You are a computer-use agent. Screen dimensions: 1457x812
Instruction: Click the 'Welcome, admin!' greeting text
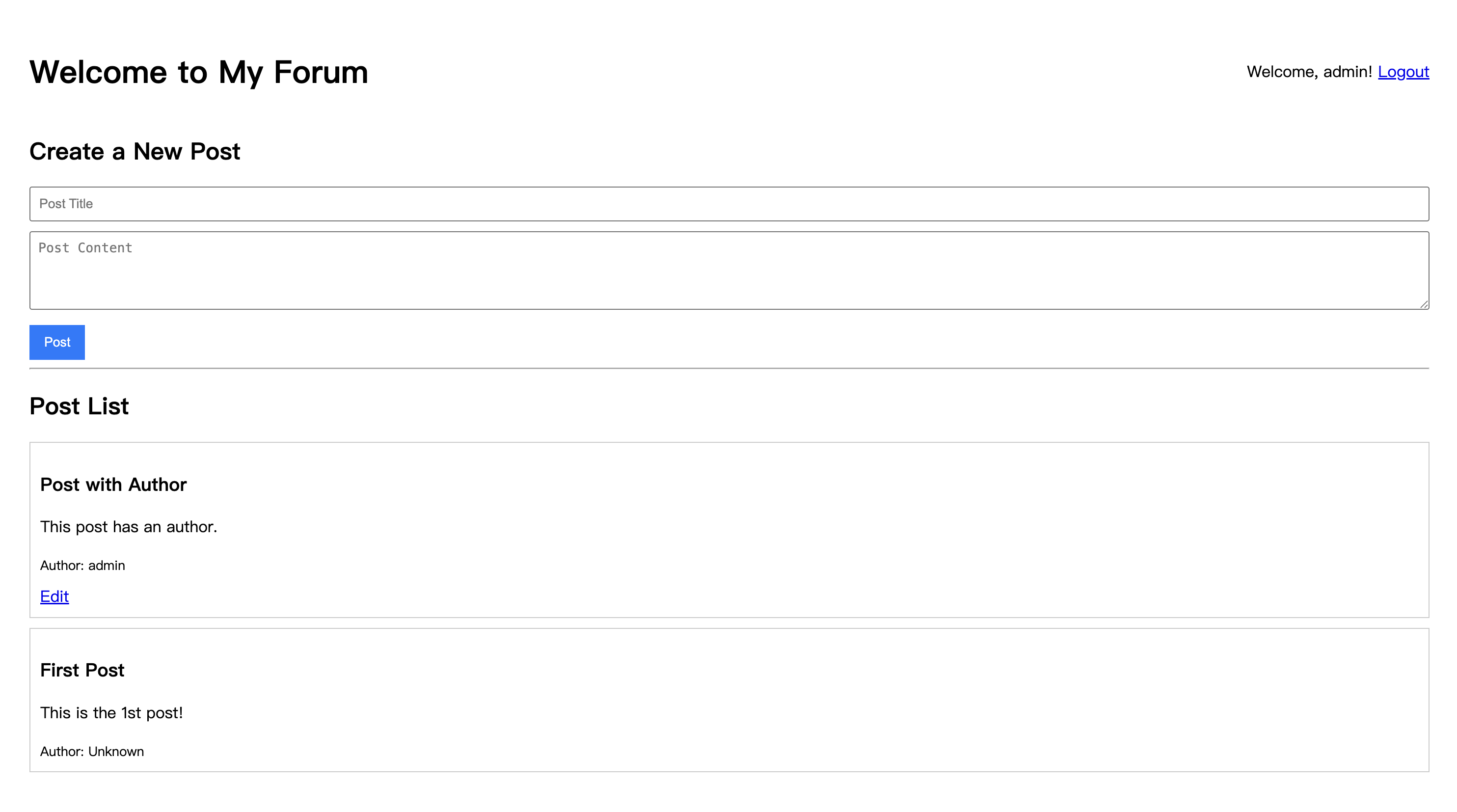pyautogui.click(x=1309, y=72)
